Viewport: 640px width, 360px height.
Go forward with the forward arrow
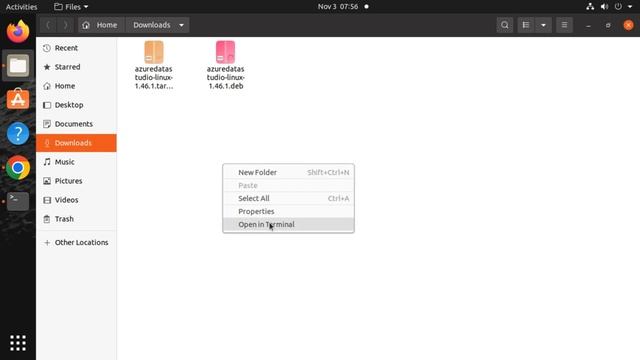pyautogui.click(x=65, y=25)
